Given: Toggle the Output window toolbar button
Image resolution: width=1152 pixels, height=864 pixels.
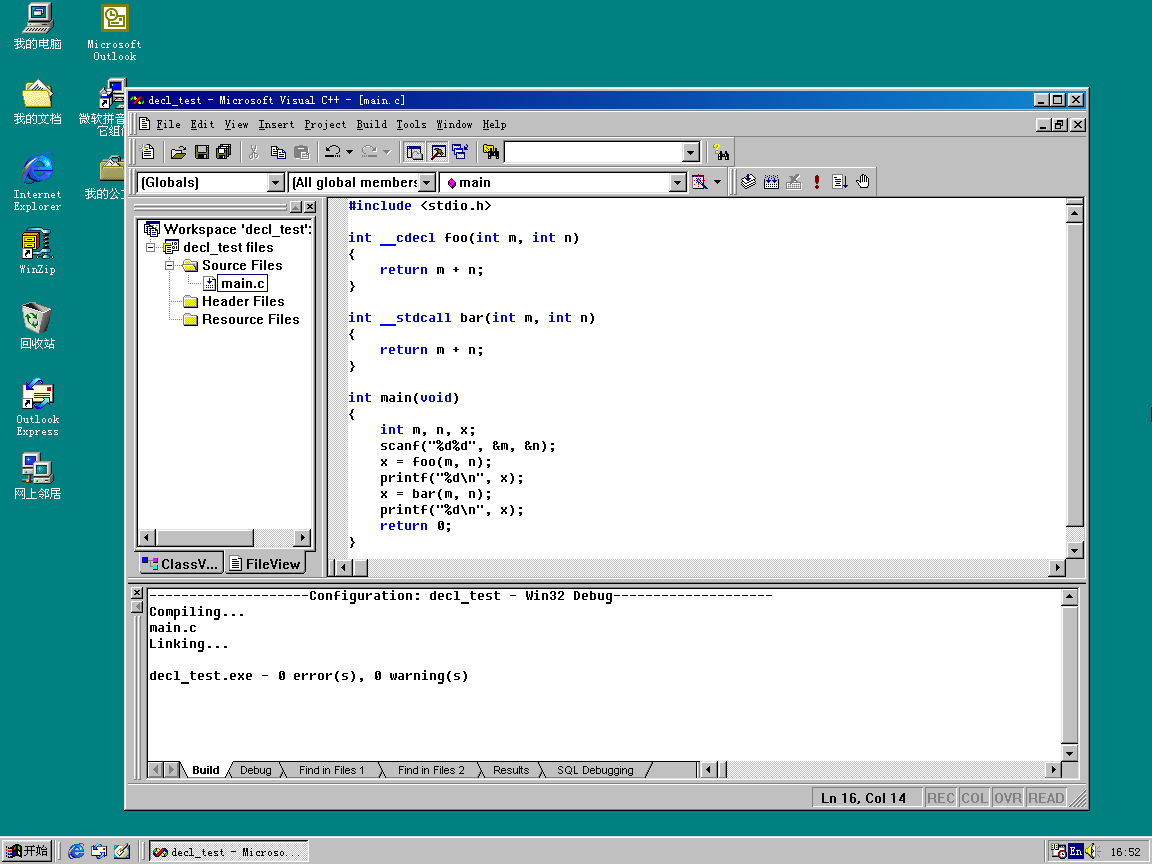Looking at the screenshot, I should (x=437, y=152).
